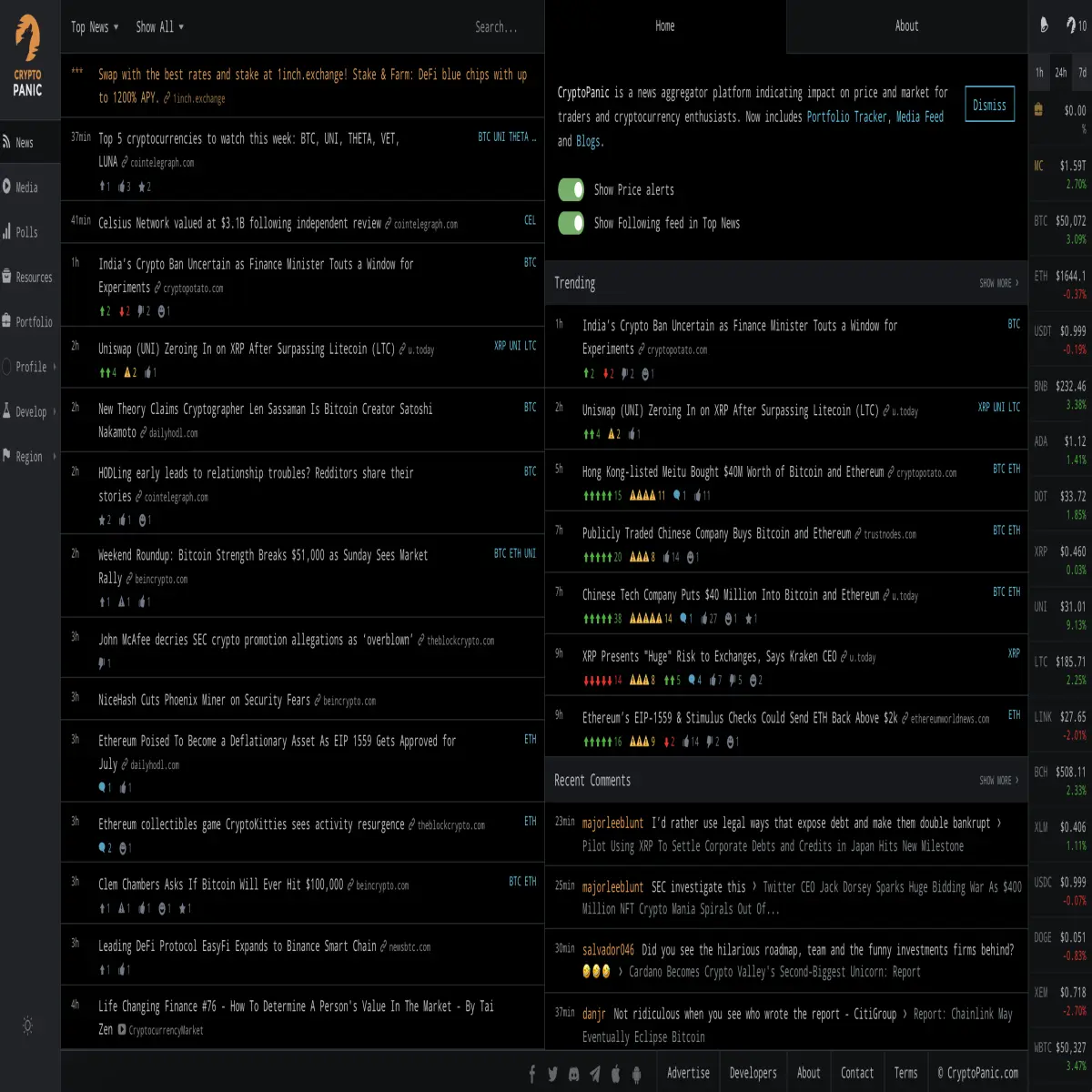The height and width of the screenshot is (1092, 1092).
Task: Click the important warning triangles on Chinese Tech Company story
Action: pyautogui.click(x=651, y=619)
